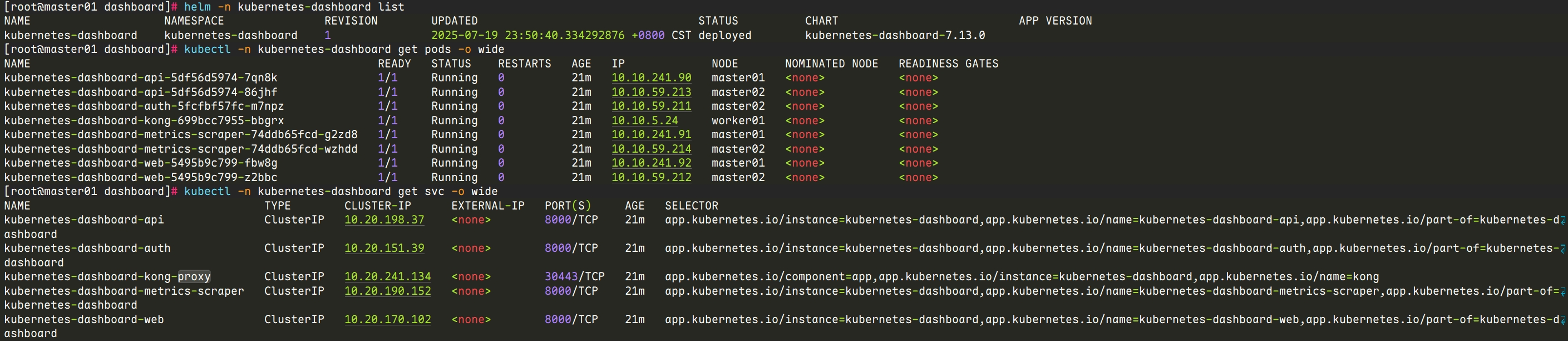Screen dimensions: 1568x341
Task: Open the metrics-scraper cluster IP 10.20.190.152
Action: tap(387, 291)
